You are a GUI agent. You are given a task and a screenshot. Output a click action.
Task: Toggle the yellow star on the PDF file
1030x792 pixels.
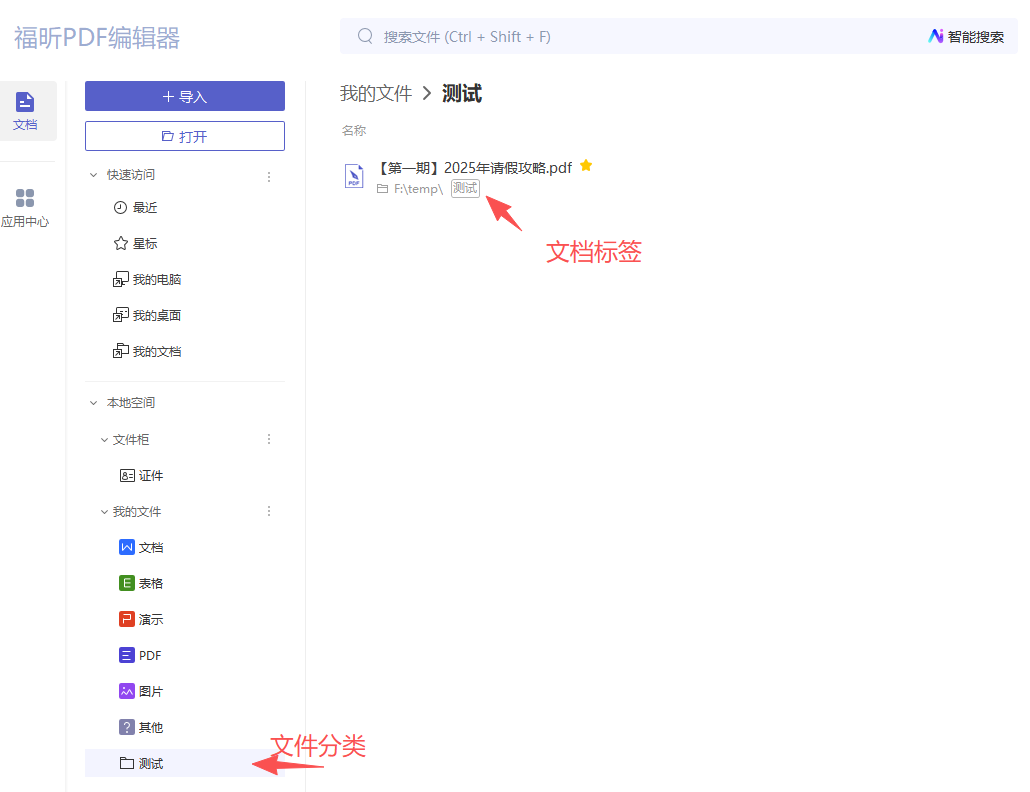(x=586, y=166)
